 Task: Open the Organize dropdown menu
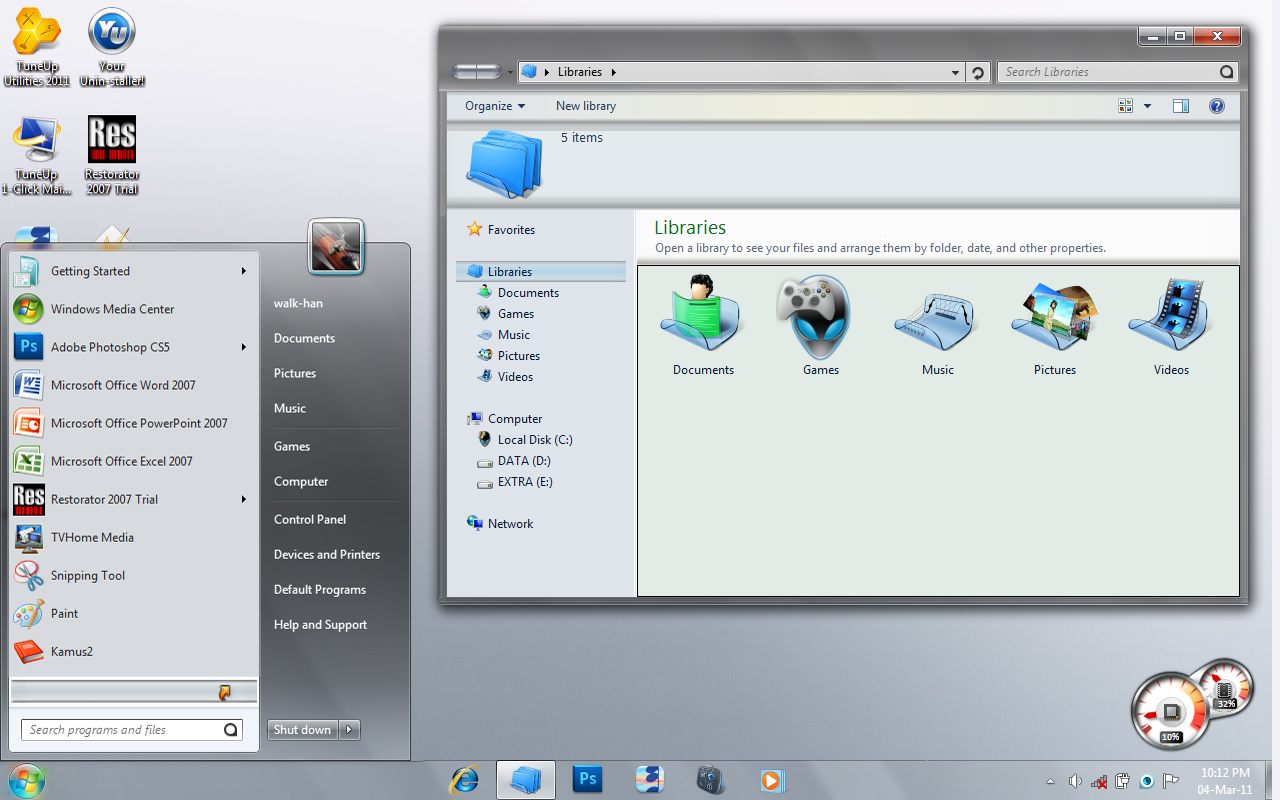[x=495, y=106]
